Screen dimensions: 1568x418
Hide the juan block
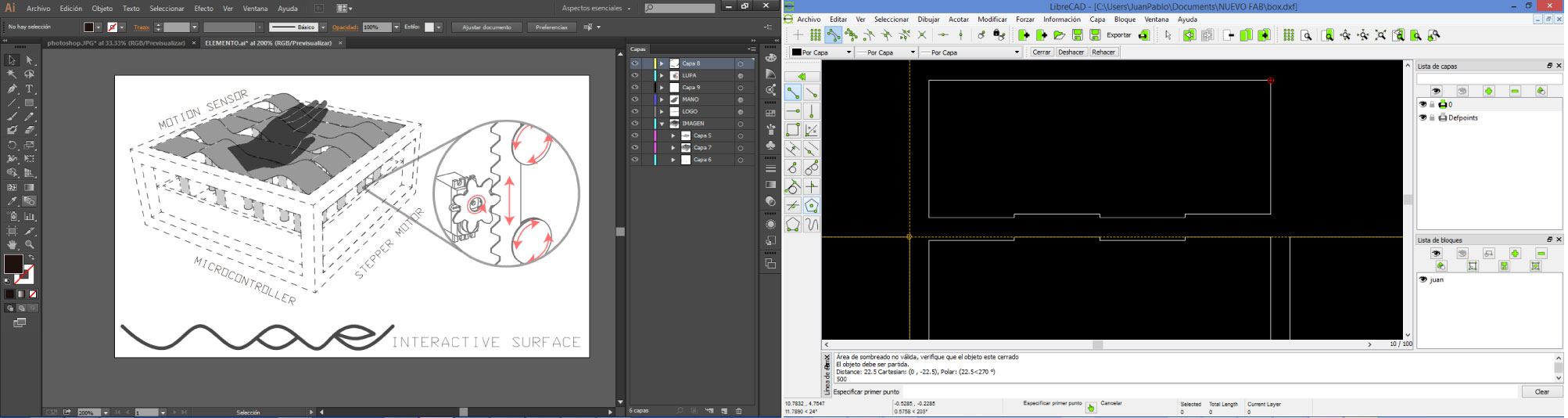point(1423,279)
